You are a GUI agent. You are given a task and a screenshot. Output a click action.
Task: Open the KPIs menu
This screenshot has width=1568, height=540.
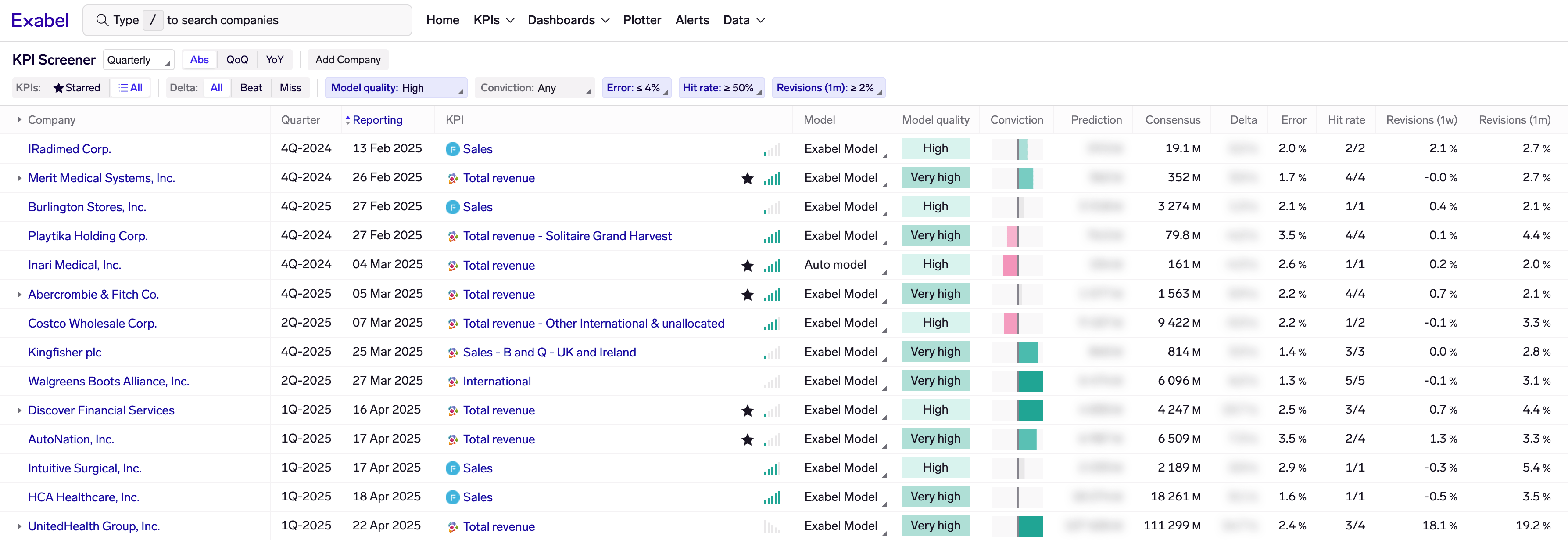(x=494, y=20)
